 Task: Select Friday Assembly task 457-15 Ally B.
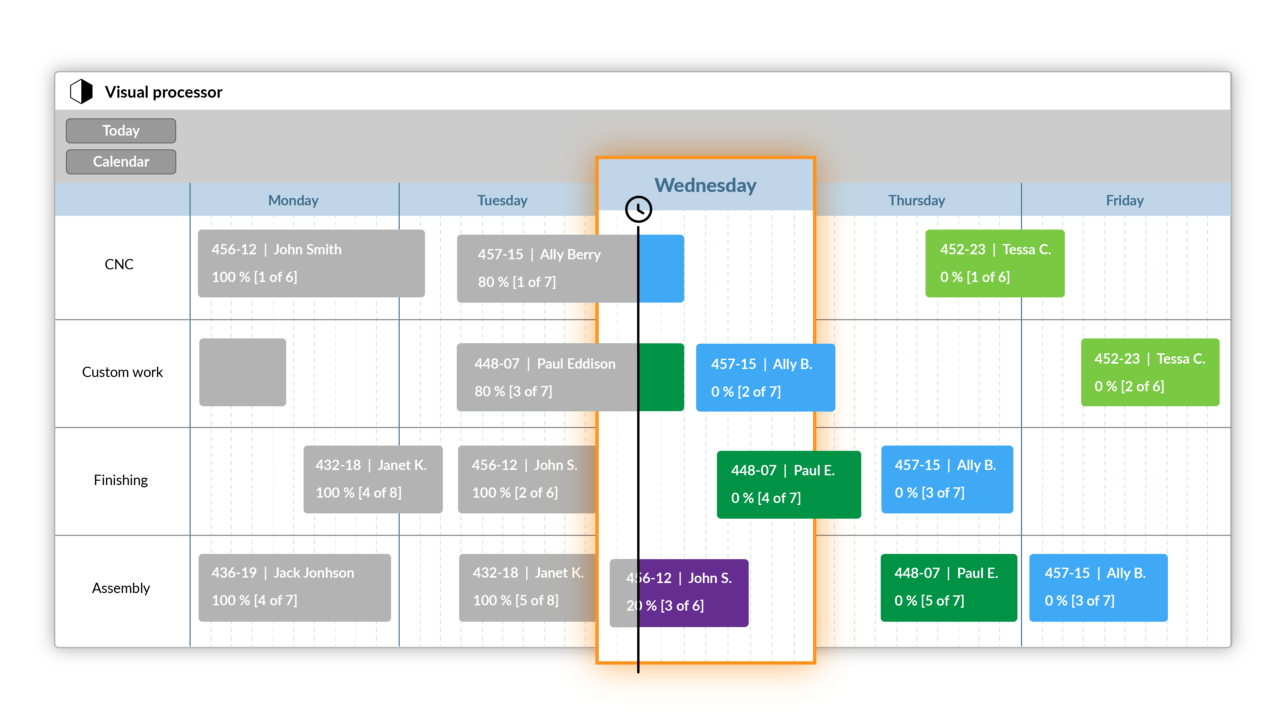pos(1097,587)
